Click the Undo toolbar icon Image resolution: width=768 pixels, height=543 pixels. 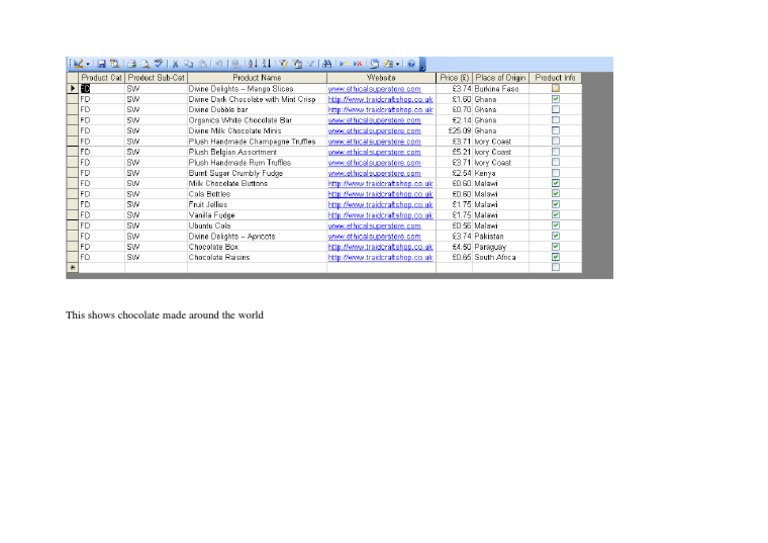click(219, 64)
